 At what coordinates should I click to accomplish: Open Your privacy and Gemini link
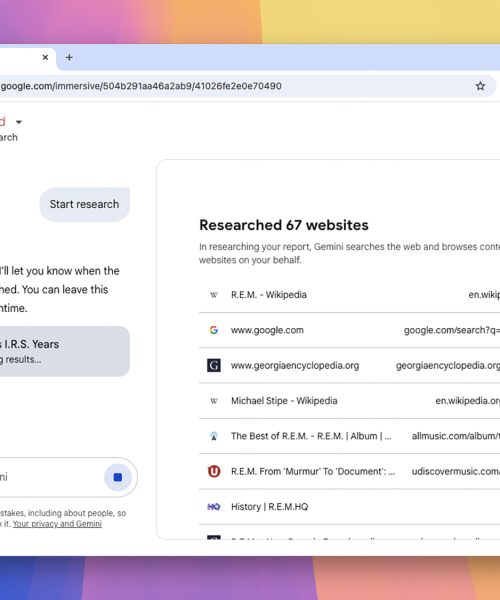tap(57, 524)
